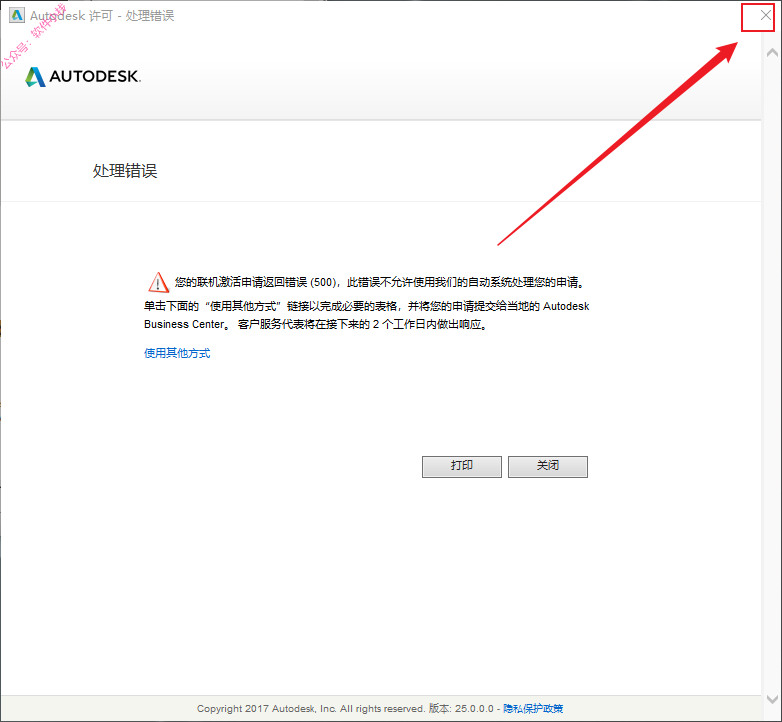Click the 'Business Center' response-time line

click(316, 324)
